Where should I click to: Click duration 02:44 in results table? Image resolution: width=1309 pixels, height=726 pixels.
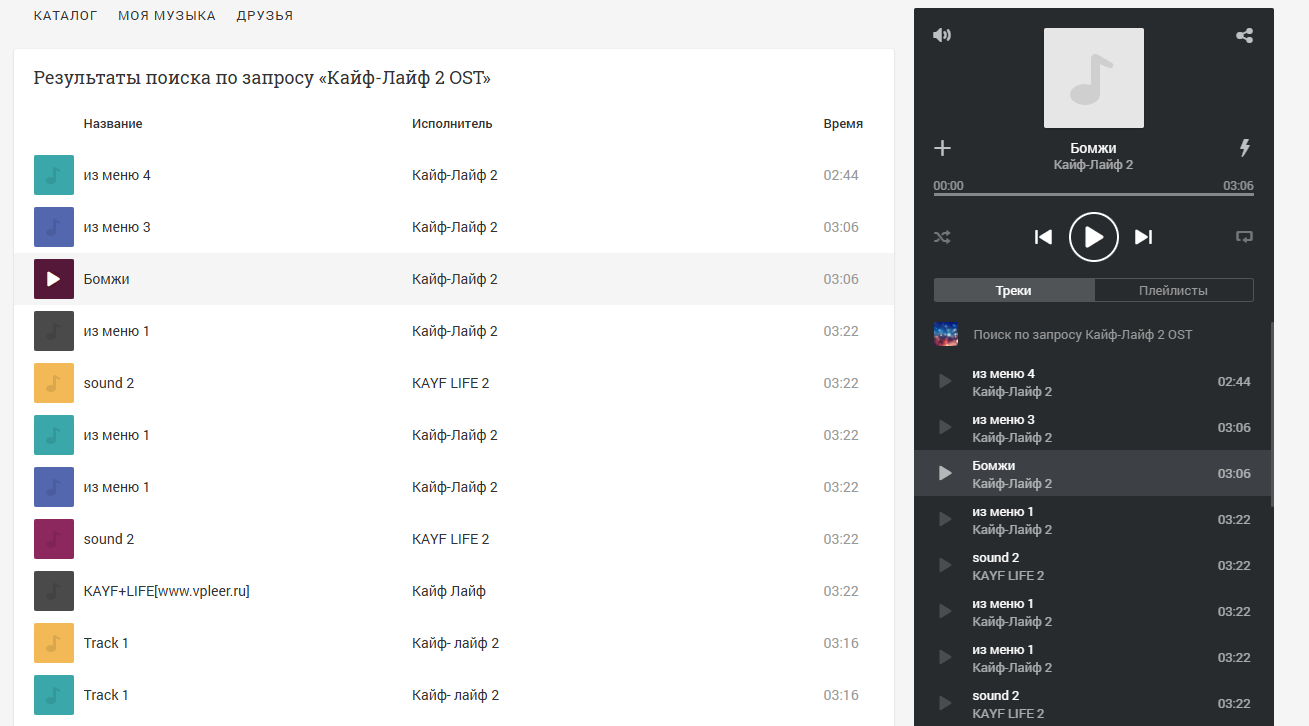(x=841, y=175)
